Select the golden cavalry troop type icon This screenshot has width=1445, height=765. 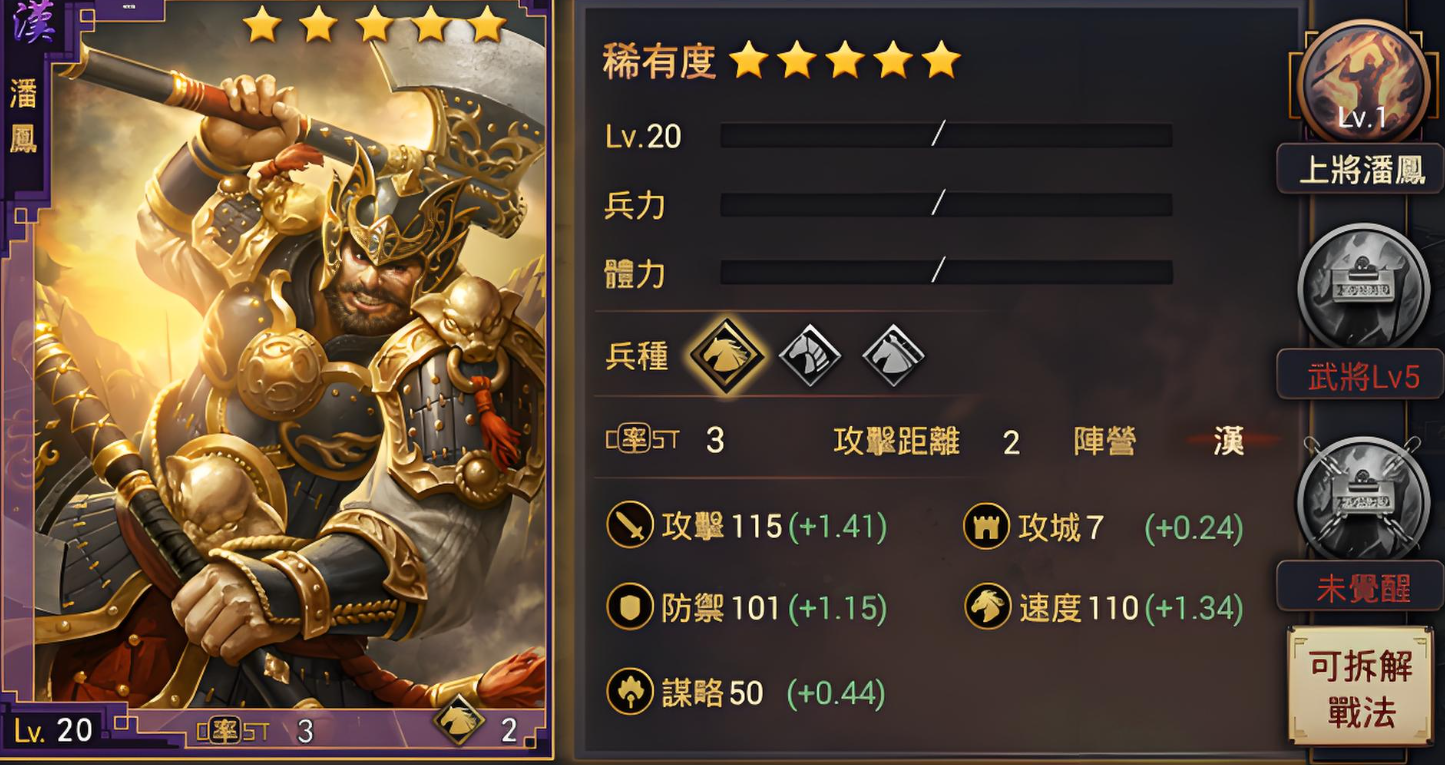click(x=726, y=355)
